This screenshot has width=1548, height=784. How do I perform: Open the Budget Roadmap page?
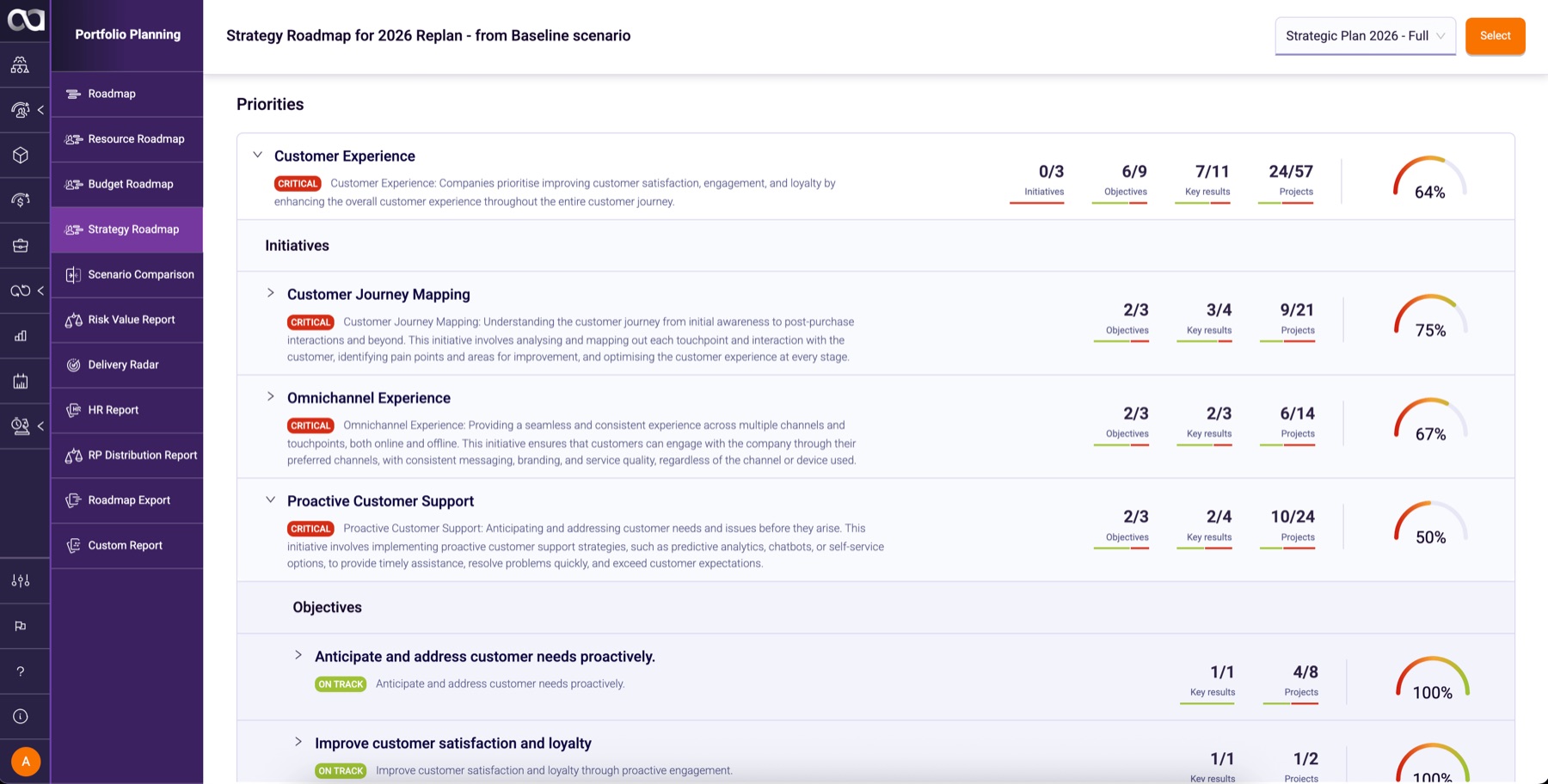point(126,184)
